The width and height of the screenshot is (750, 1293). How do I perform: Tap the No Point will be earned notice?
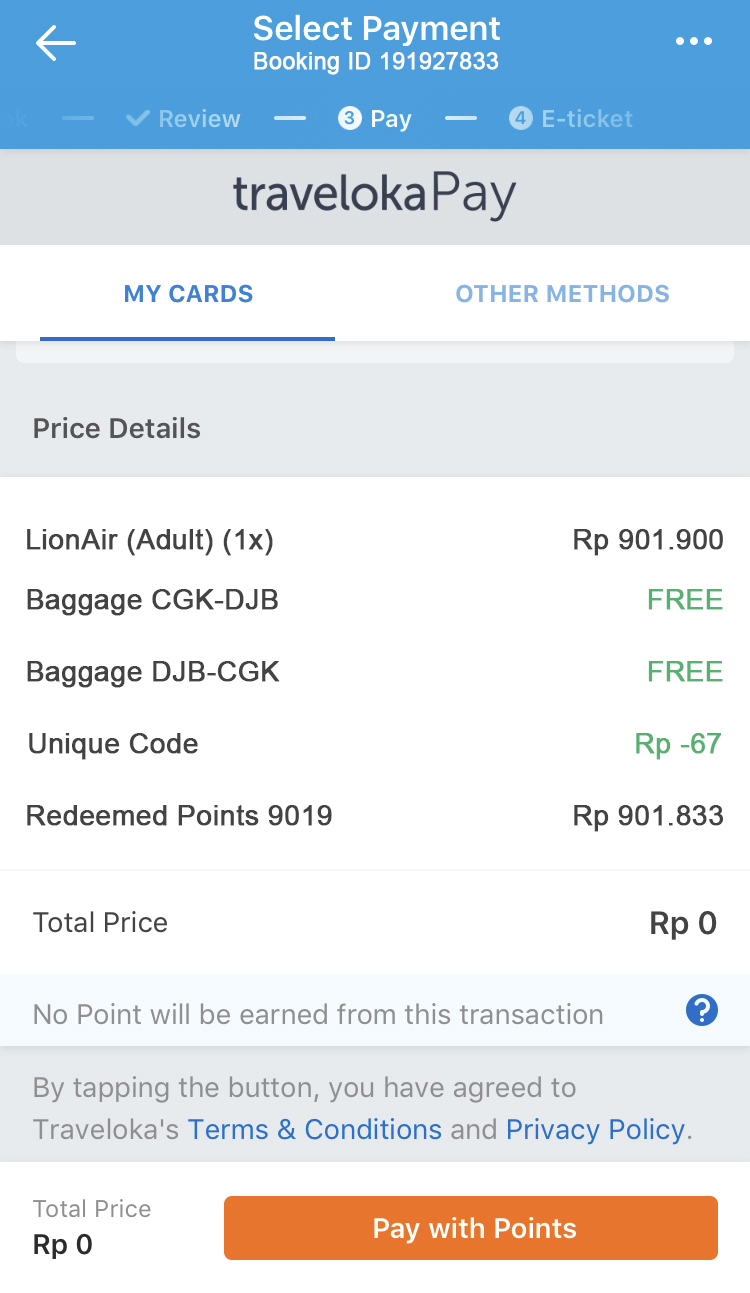pyautogui.click(x=318, y=1014)
